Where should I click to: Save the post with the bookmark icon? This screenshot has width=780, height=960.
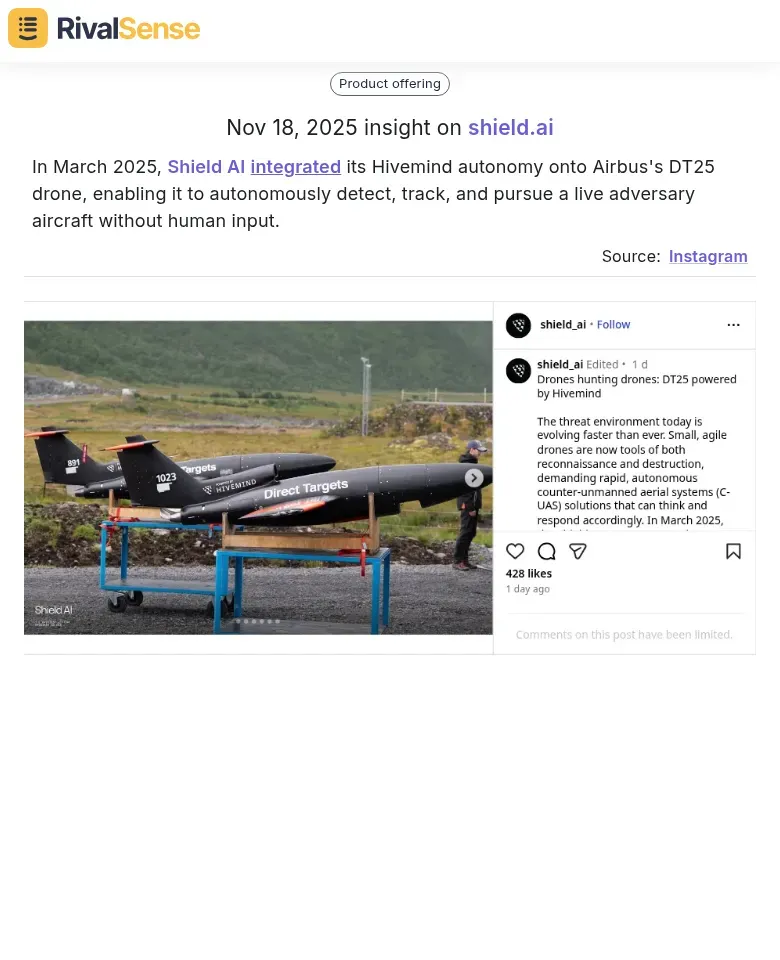click(x=733, y=551)
